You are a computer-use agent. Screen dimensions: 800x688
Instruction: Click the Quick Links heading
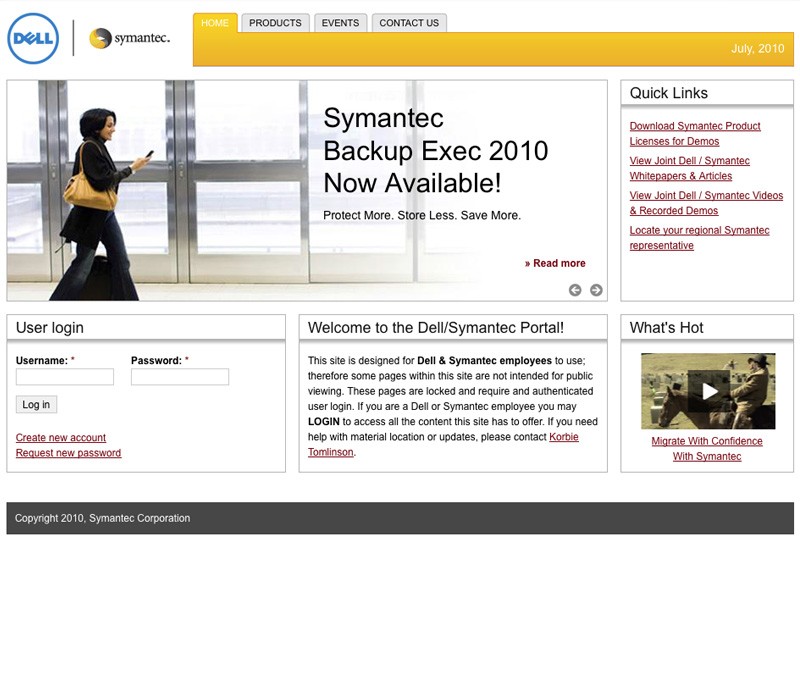click(669, 93)
